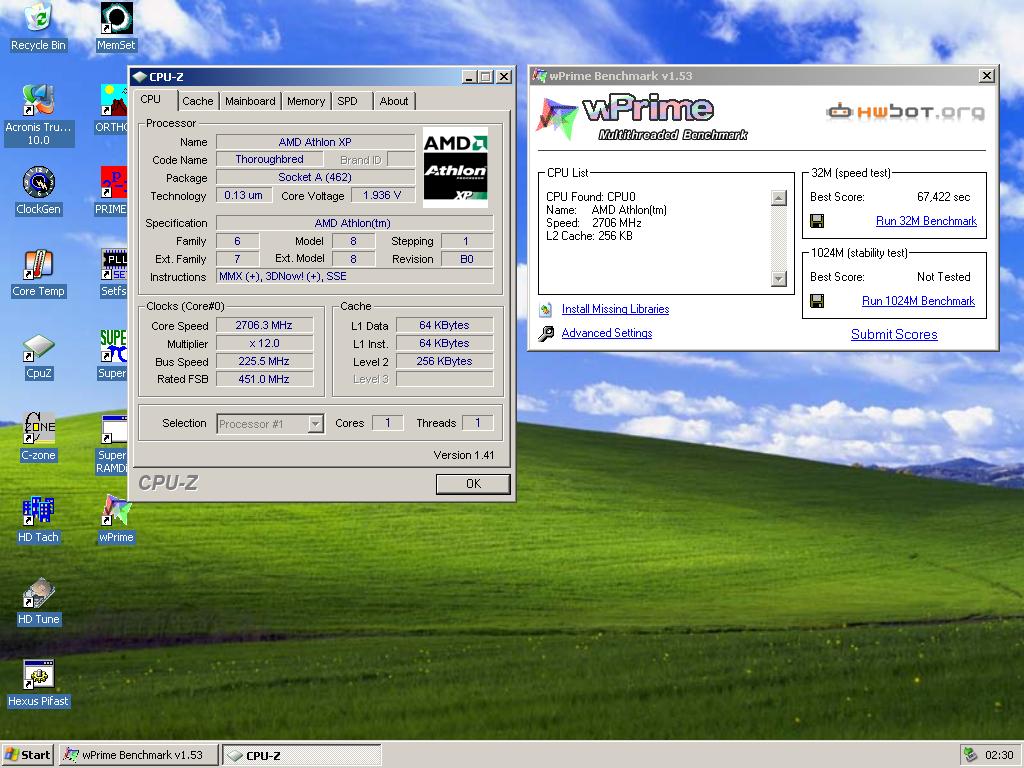
Task: Switch to the Memory tab
Action: pos(306,101)
